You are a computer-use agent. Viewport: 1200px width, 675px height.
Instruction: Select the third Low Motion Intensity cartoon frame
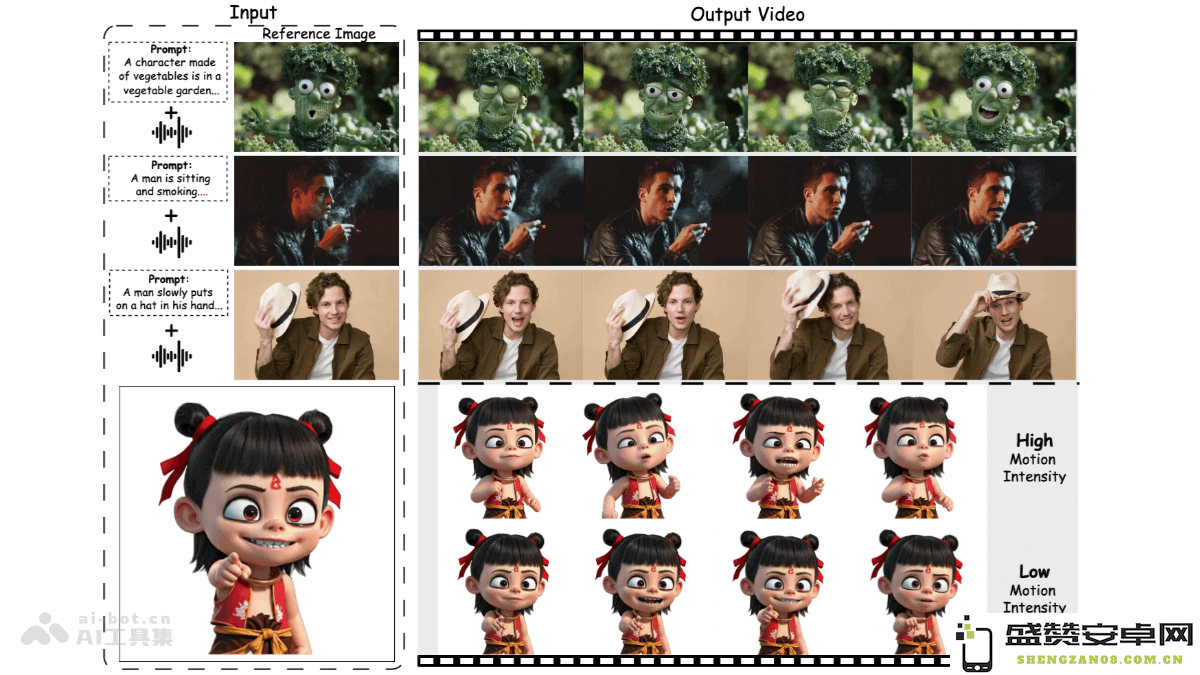pos(777,592)
